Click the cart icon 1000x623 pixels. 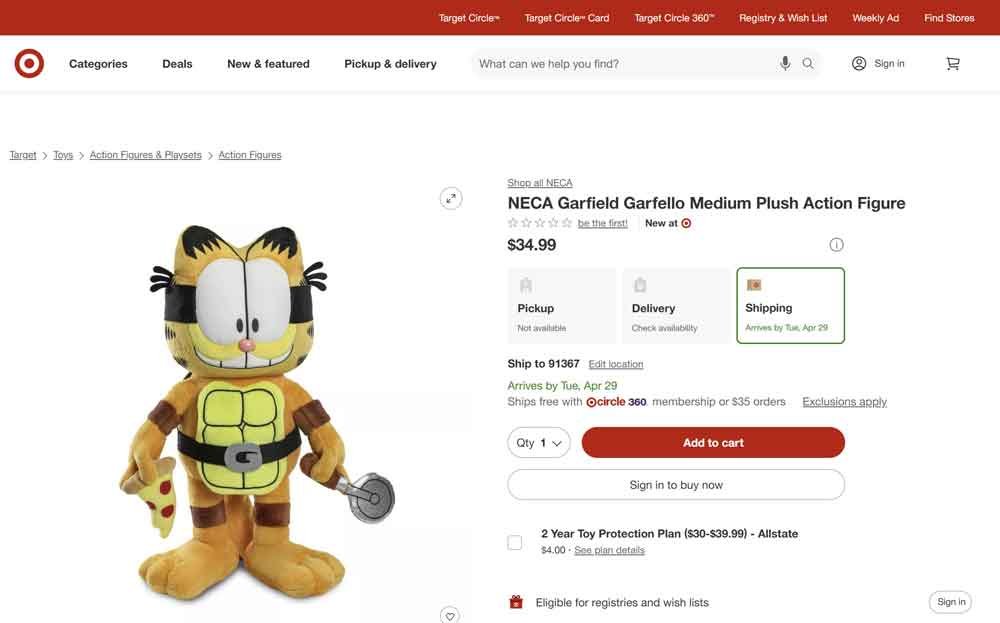click(951, 62)
